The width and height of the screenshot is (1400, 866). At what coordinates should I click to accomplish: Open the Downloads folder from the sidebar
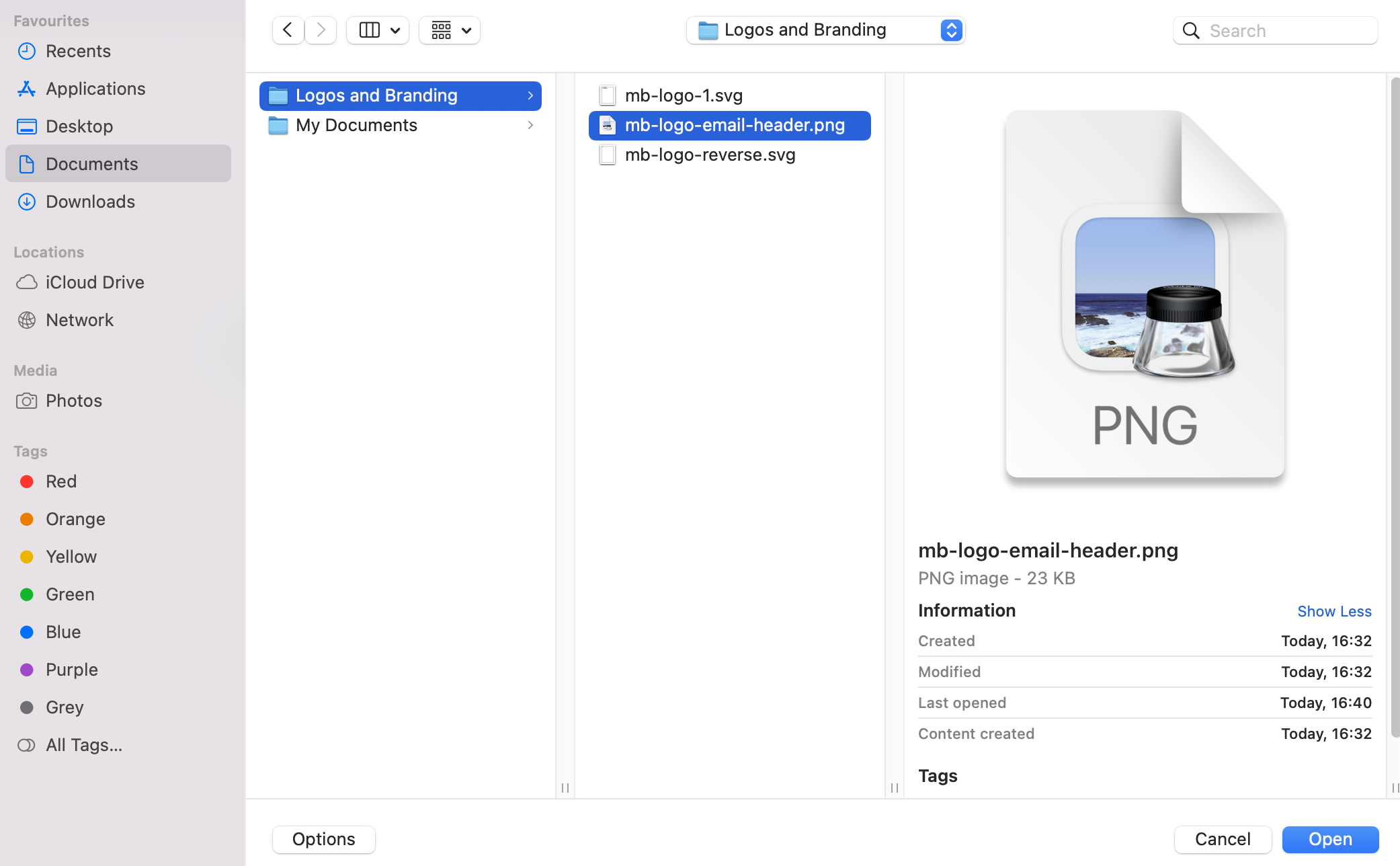(90, 201)
